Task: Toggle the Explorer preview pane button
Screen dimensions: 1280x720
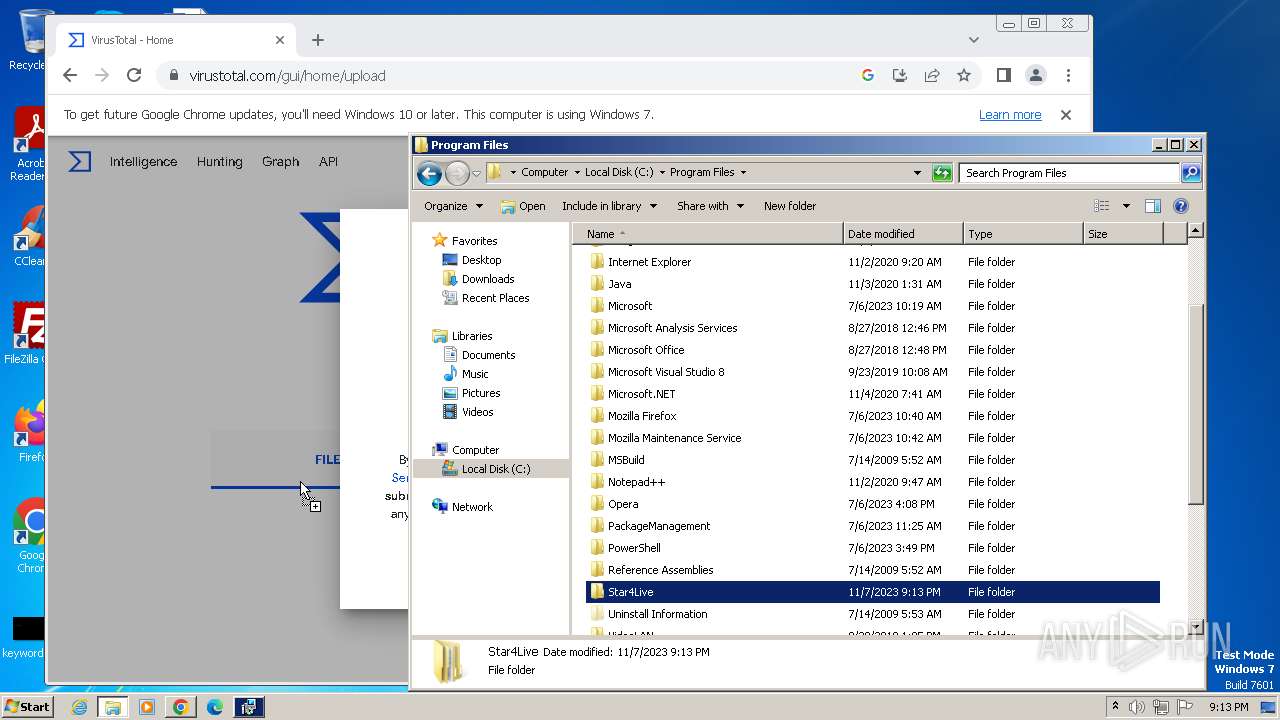Action: coord(1153,206)
